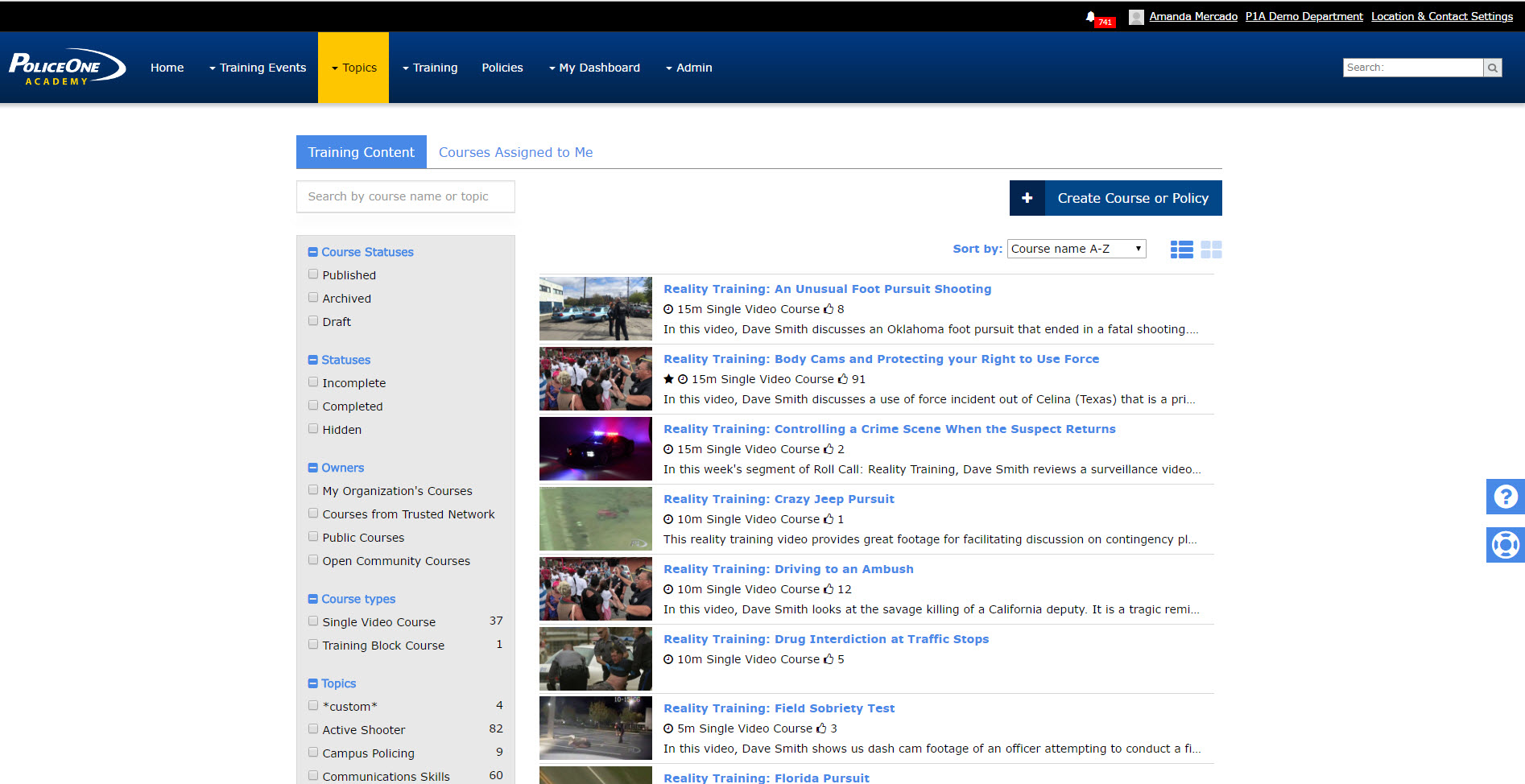Check the Training Block Course filter
The width and height of the screenshot is (1525, 784).
pyautogui.click(x=313, y=645)
